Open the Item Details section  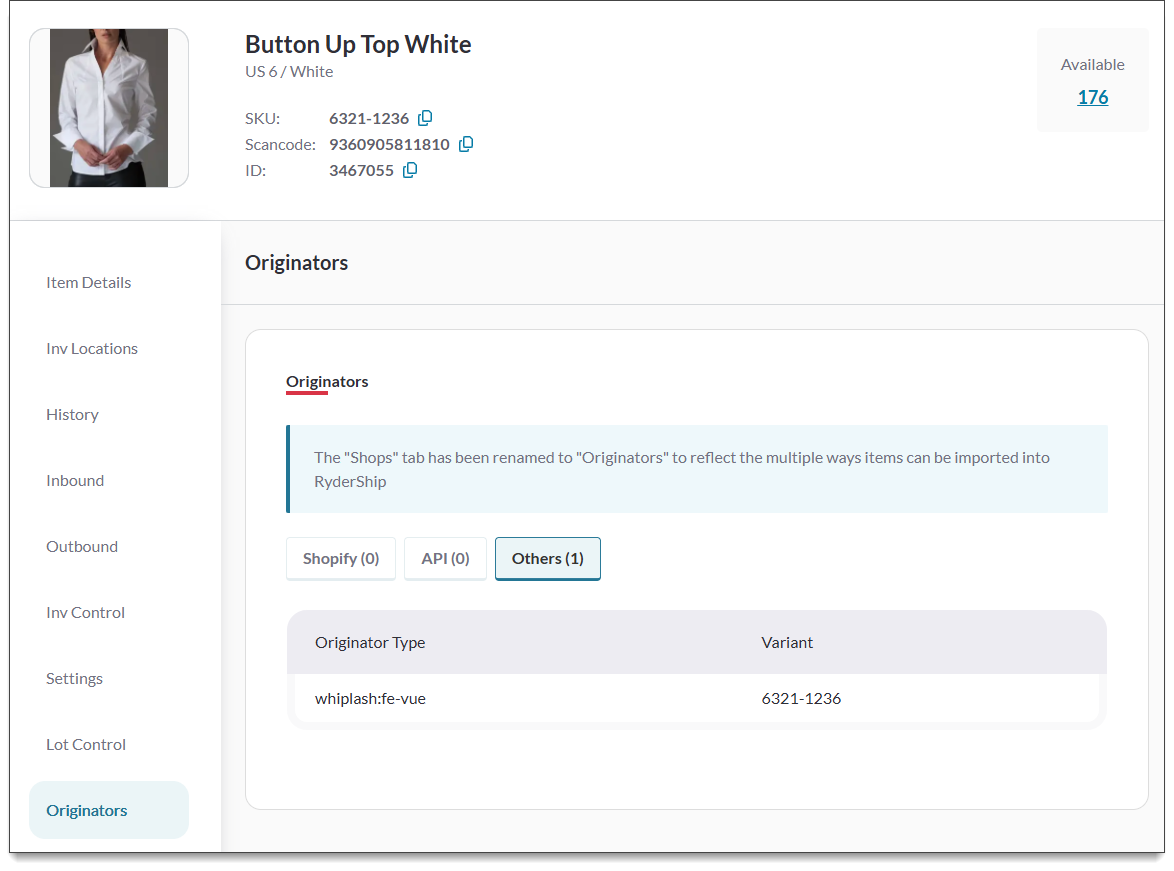pyautogui.click(x=88, y=282)
